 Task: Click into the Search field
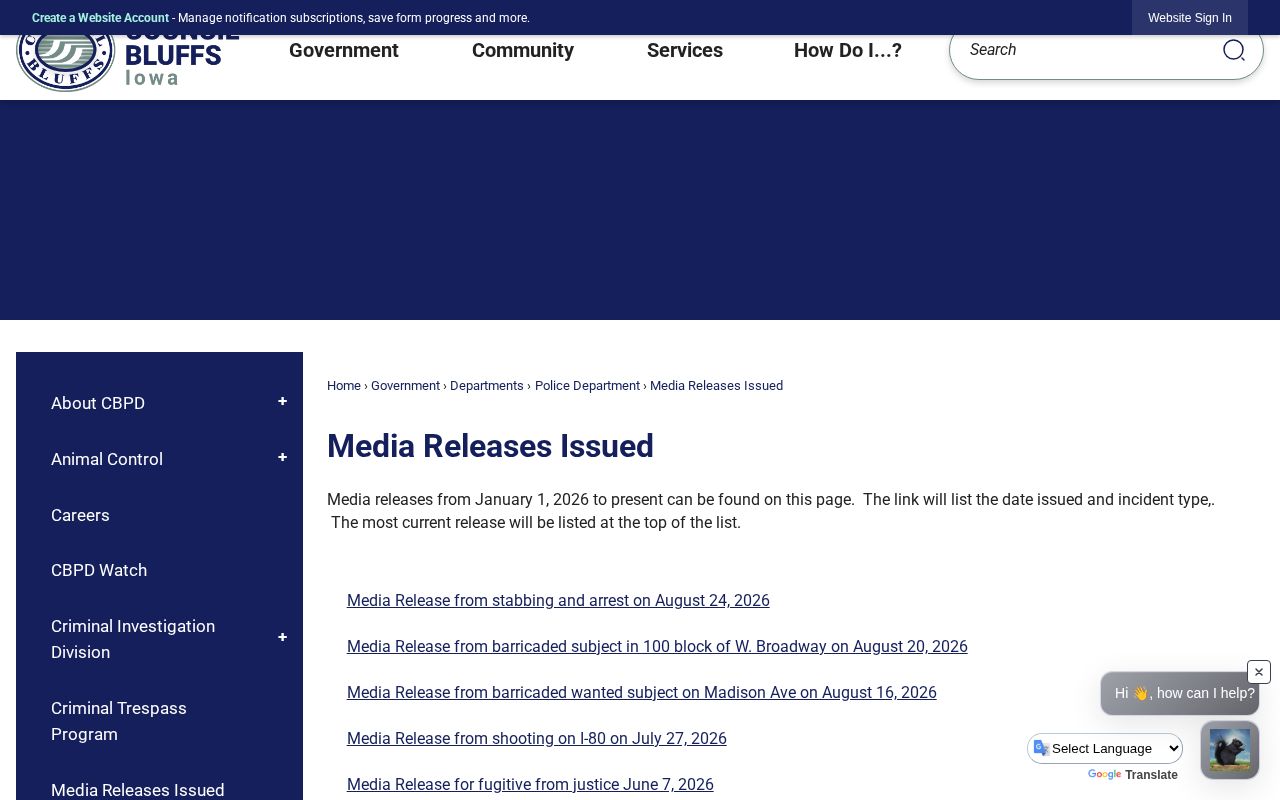(1085, 50)
